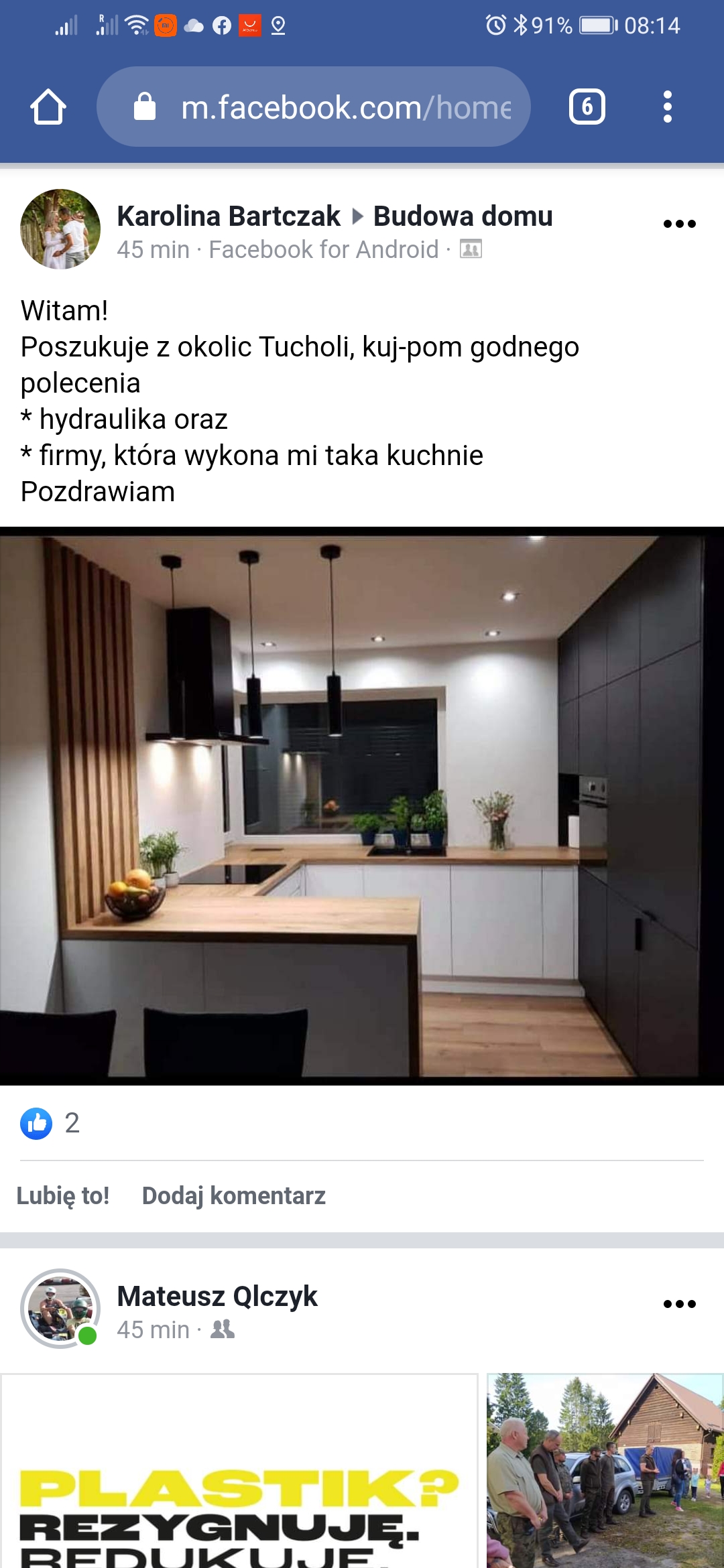724x1568 pixels.
Task: Open the browser three-dot overflow menu
Action: click(667, 107)
